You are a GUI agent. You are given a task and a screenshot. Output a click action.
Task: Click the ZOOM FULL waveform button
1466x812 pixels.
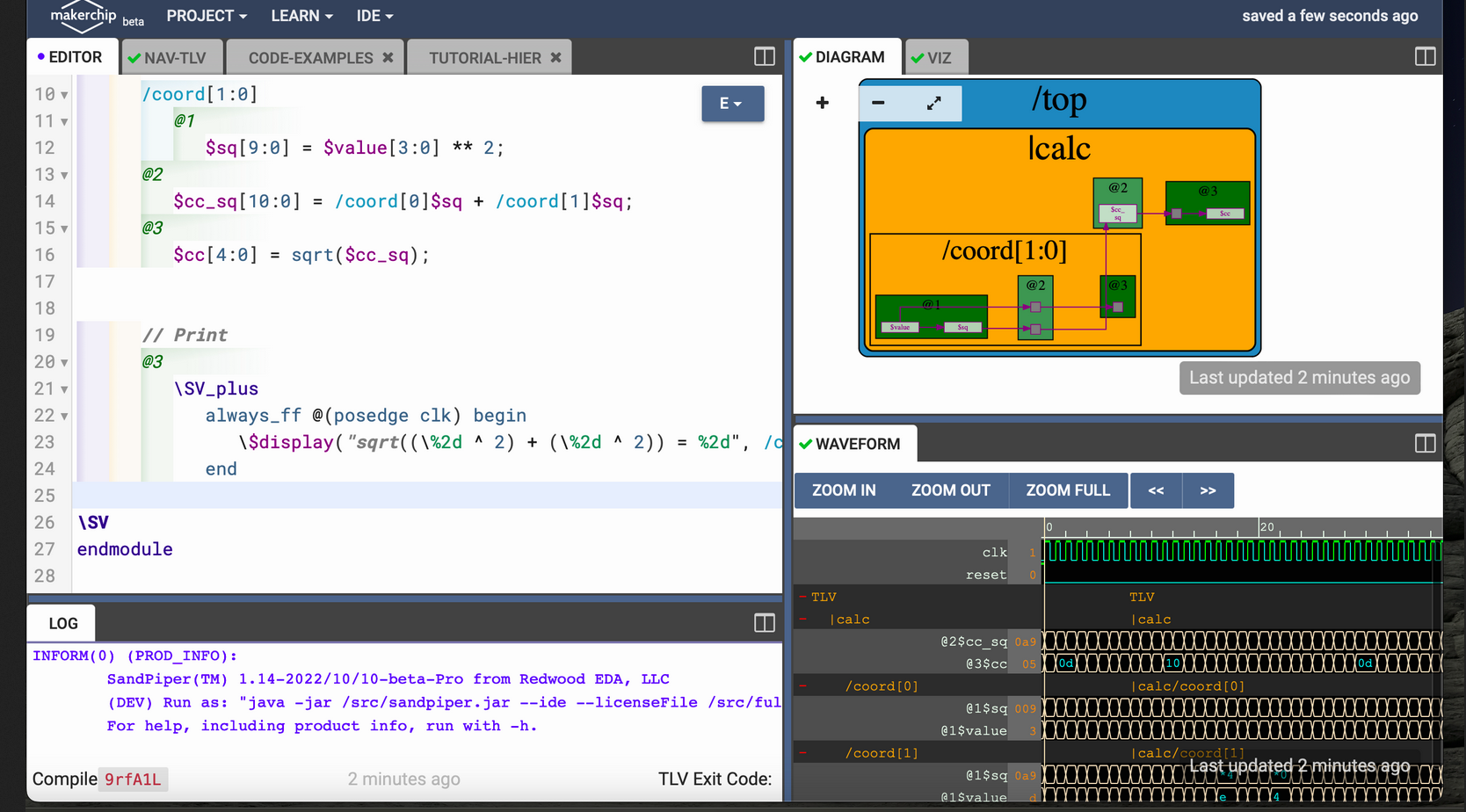click(1068, 490)
